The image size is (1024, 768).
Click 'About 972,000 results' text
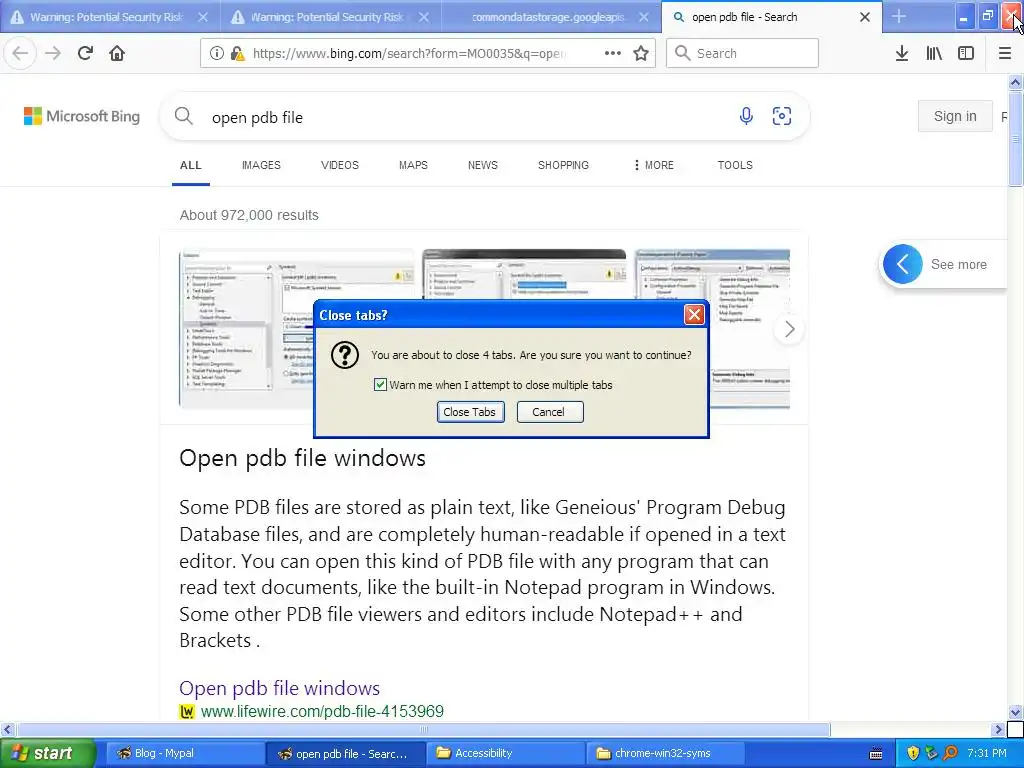point(249,215)
